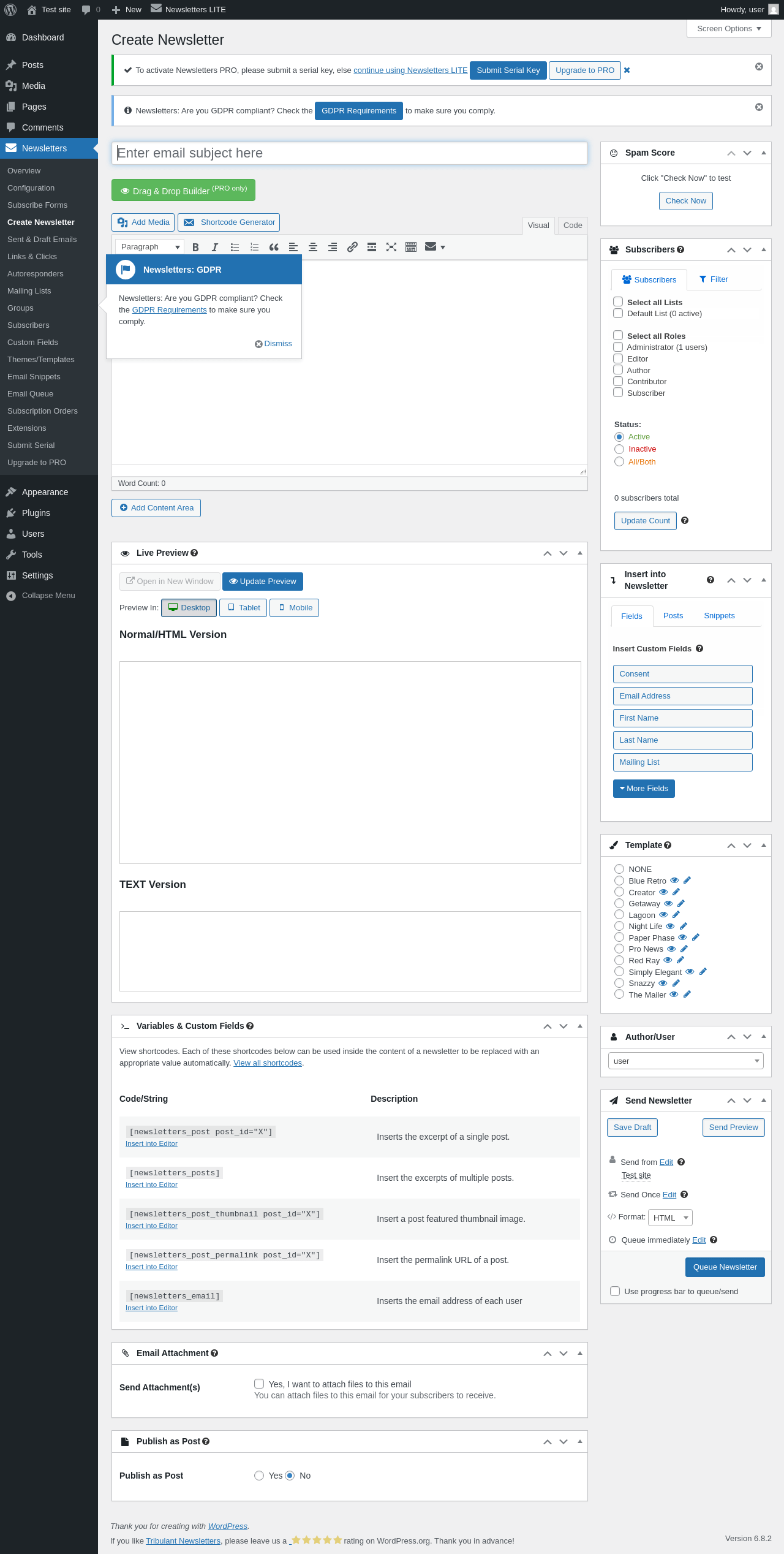
Task: Insert a bulleted list in editor
Action: [235, 247]
